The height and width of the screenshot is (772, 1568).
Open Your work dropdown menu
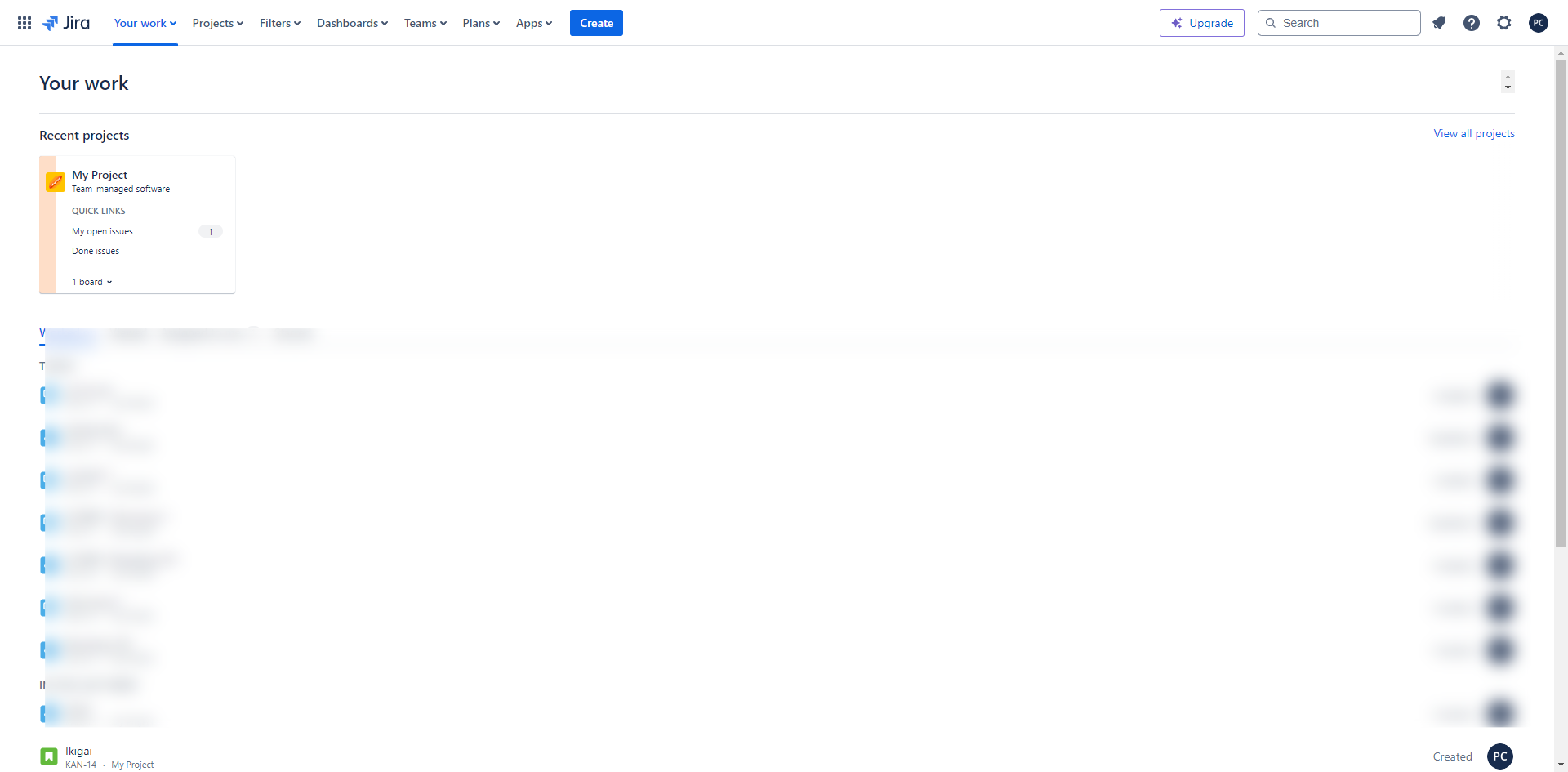coord(145,23)
